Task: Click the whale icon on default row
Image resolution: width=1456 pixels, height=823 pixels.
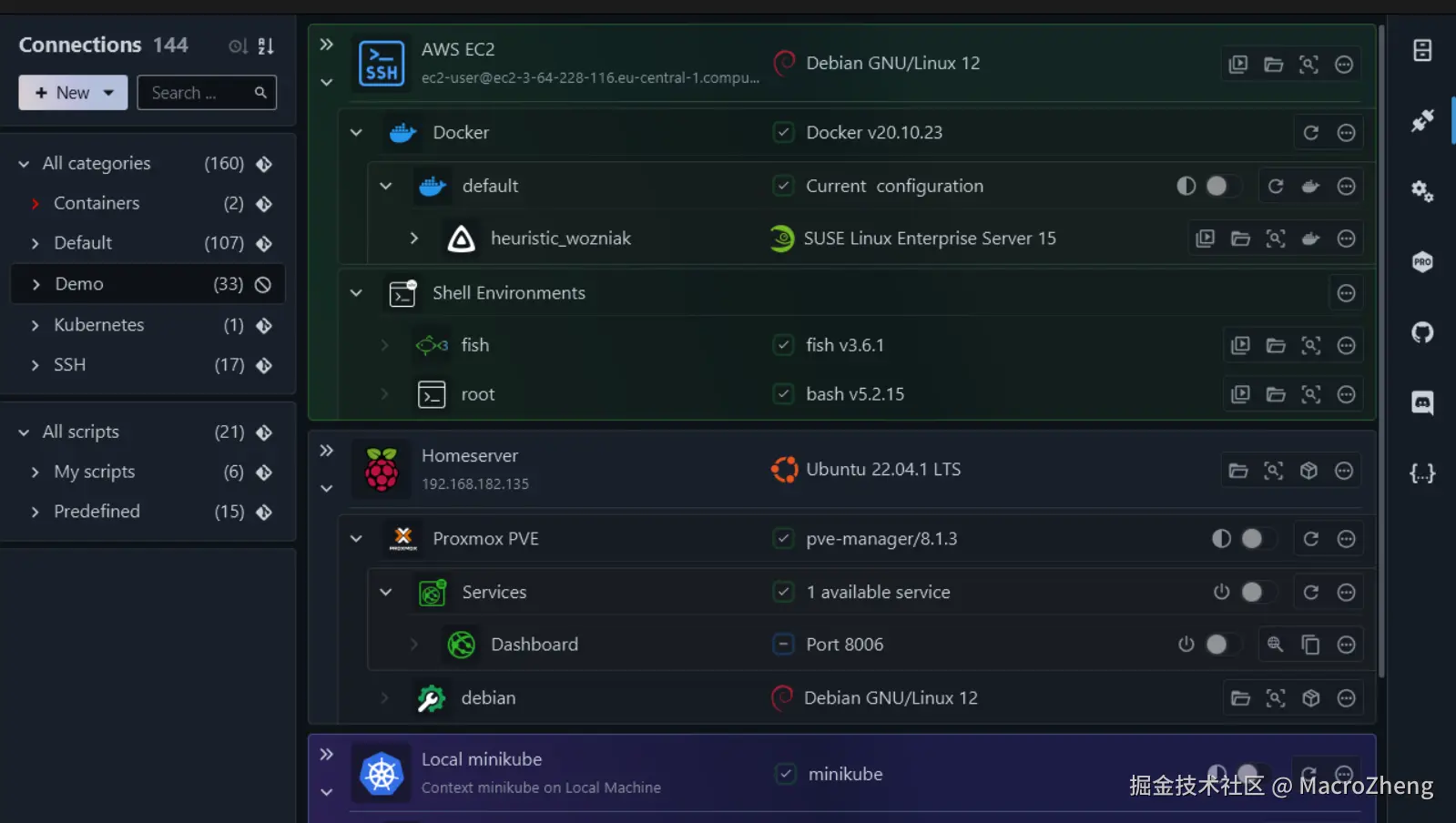Action: pos(1311,187)
